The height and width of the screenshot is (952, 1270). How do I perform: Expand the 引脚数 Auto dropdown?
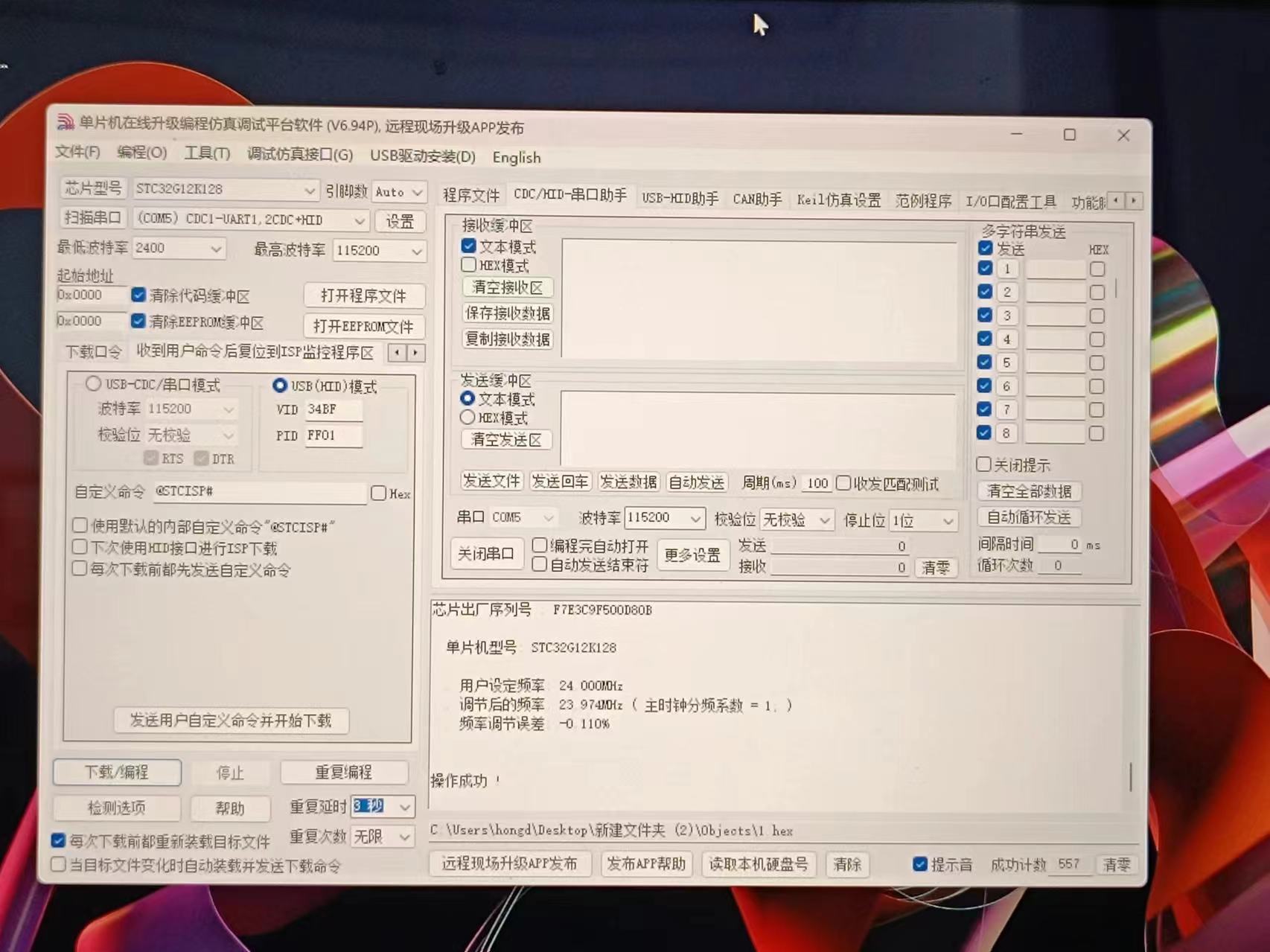tap(417, 193)
